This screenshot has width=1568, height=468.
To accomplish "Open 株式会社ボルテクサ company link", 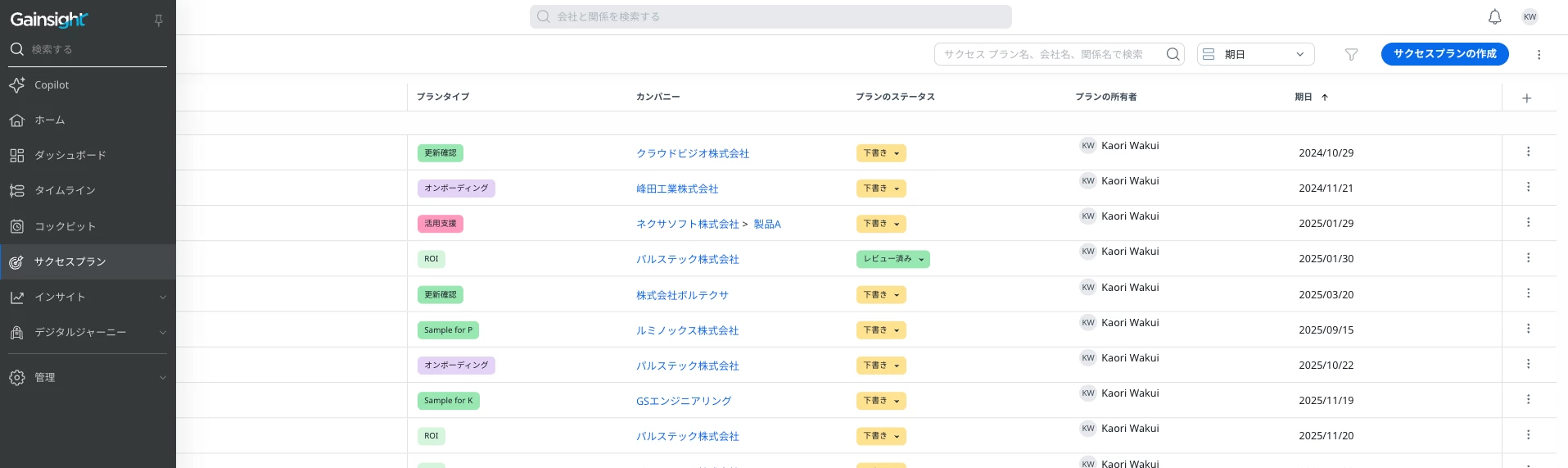I will (682, 295).
